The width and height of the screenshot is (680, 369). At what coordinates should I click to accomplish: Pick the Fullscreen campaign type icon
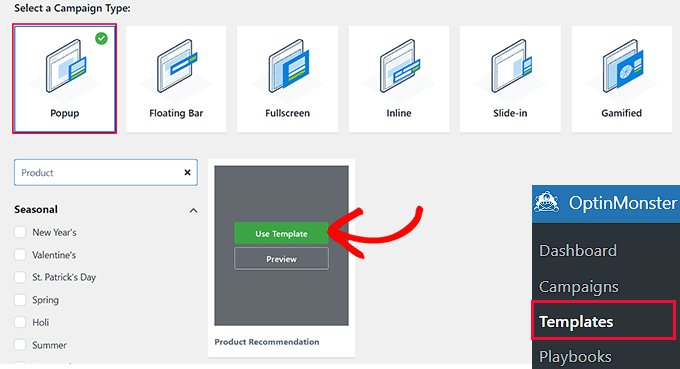288,66
